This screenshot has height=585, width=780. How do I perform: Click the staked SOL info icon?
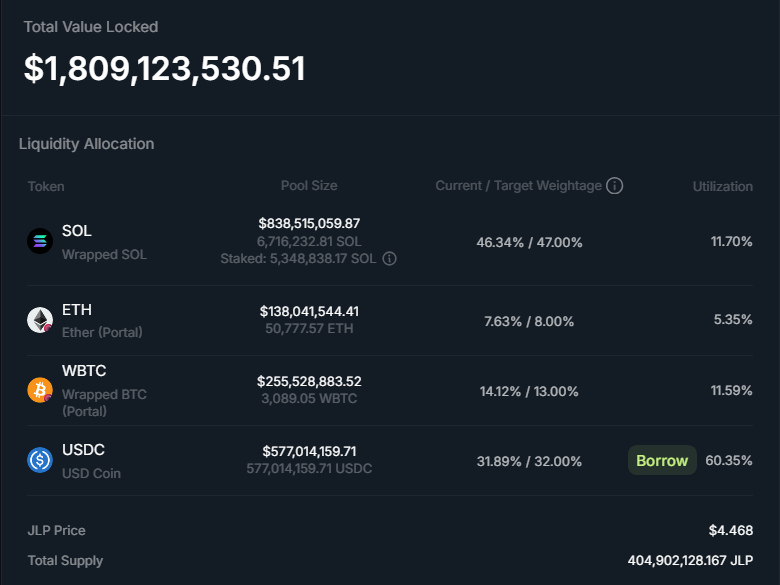click(x=390, y=259)
